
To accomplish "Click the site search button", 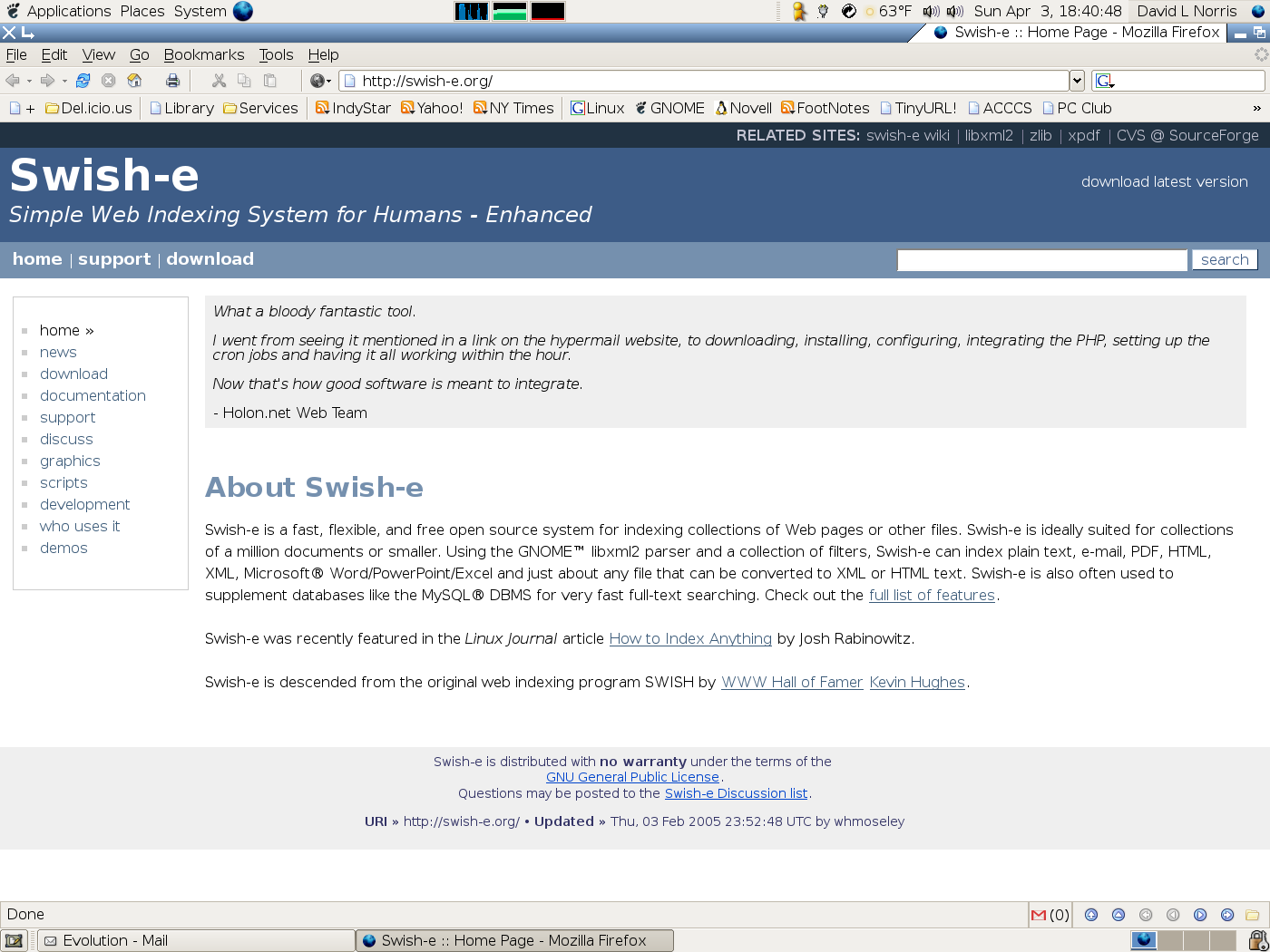I will (x=1225, y=259).
